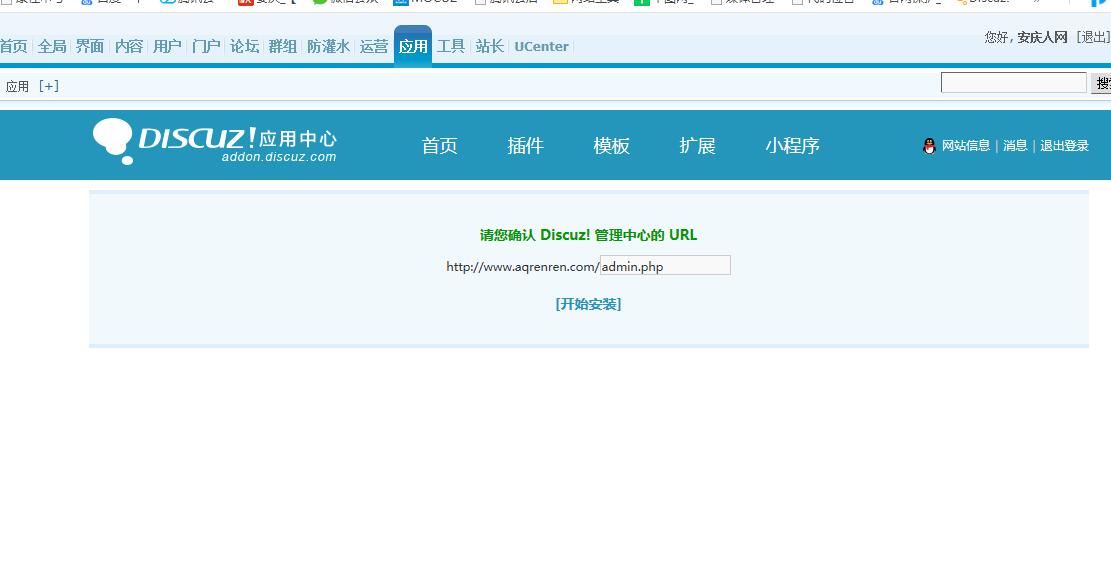Viewport: 1111px width, 585px height.
Task: Open the 用户 admin menu
Action: click(x=167, y=47)
